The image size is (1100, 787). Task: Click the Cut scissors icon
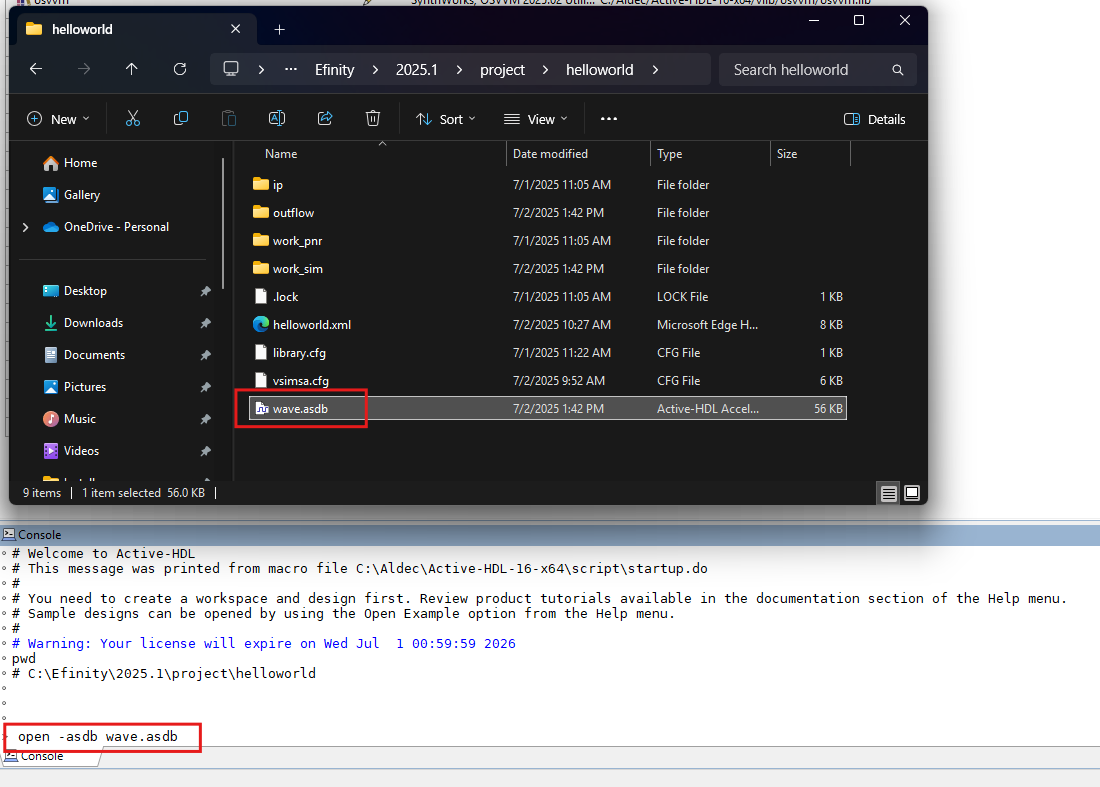click(x=133, y=119)
